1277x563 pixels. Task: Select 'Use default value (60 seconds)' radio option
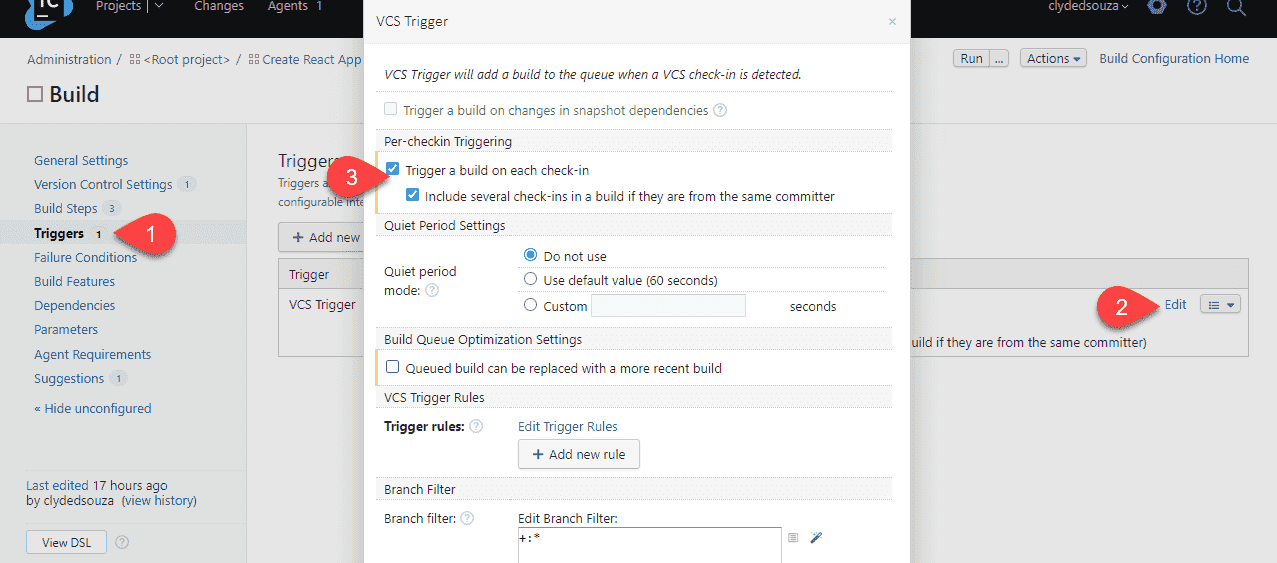pos(531,280)
